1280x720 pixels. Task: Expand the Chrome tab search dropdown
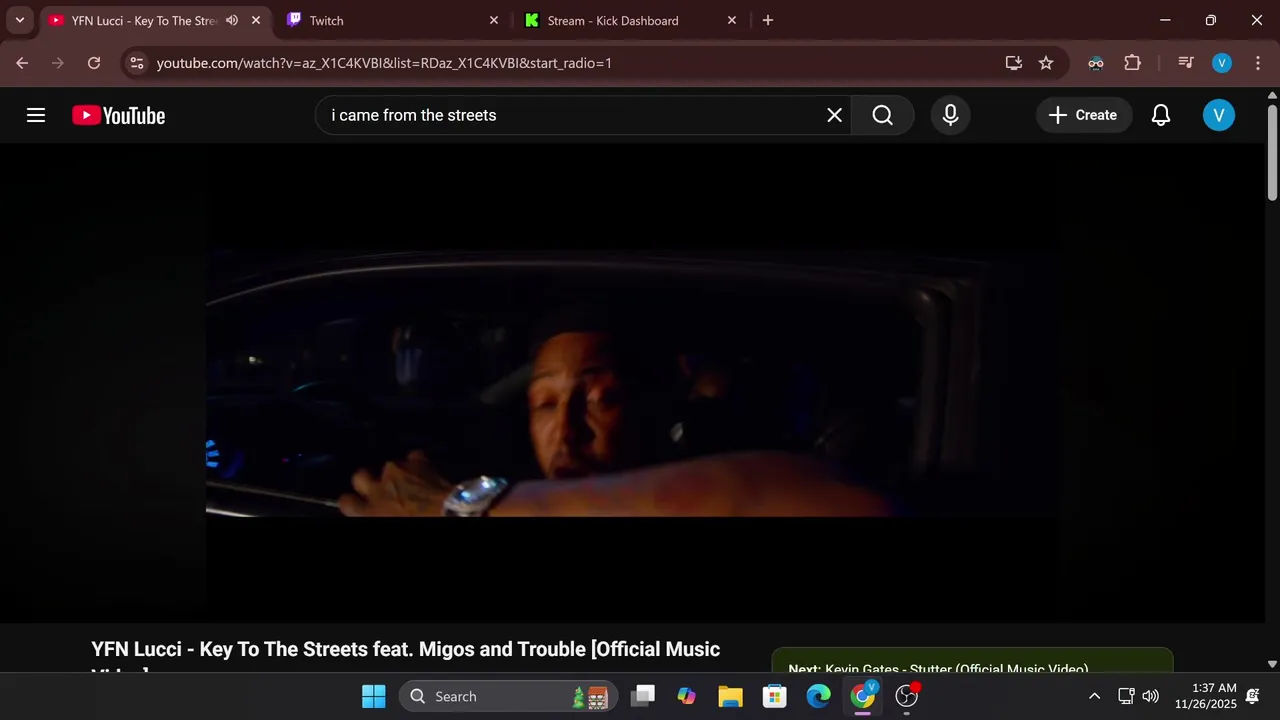point(19,20)
